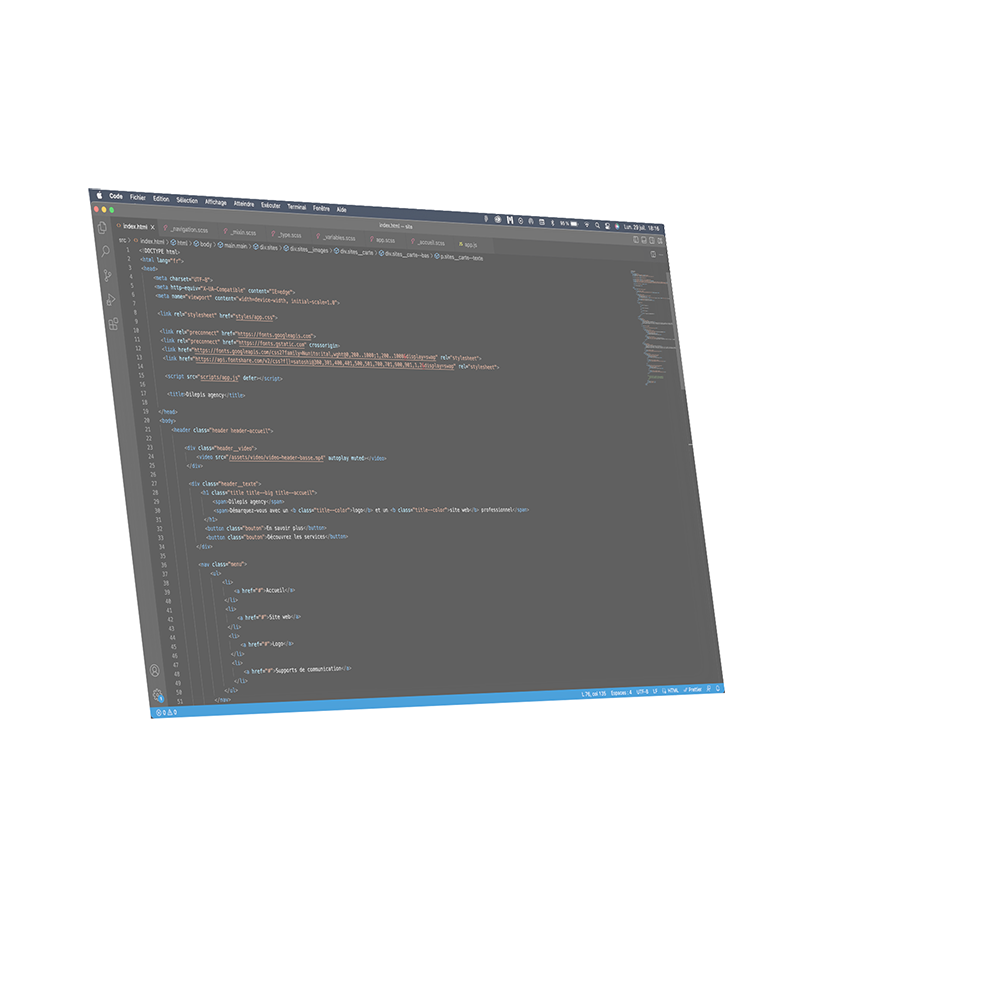Toggle the split editor icon near the tabs
The height and width of the screenshot is (1000, 1000).
point(653,253)
